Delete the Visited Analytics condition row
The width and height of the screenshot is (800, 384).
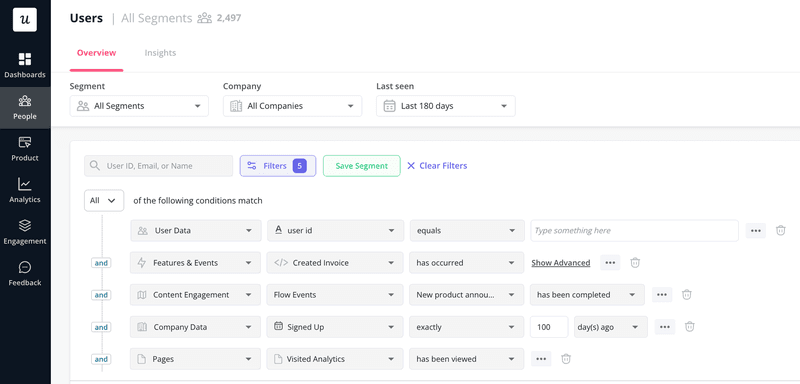click(x=566, y=359)
